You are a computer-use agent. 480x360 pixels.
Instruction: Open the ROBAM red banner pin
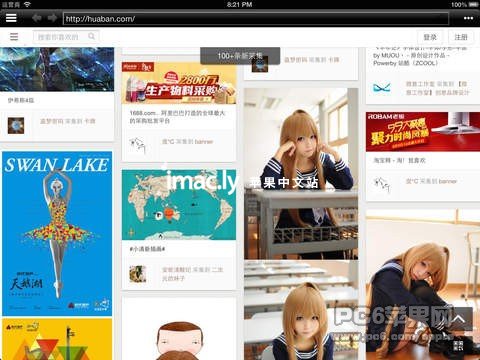click(423, 132)
